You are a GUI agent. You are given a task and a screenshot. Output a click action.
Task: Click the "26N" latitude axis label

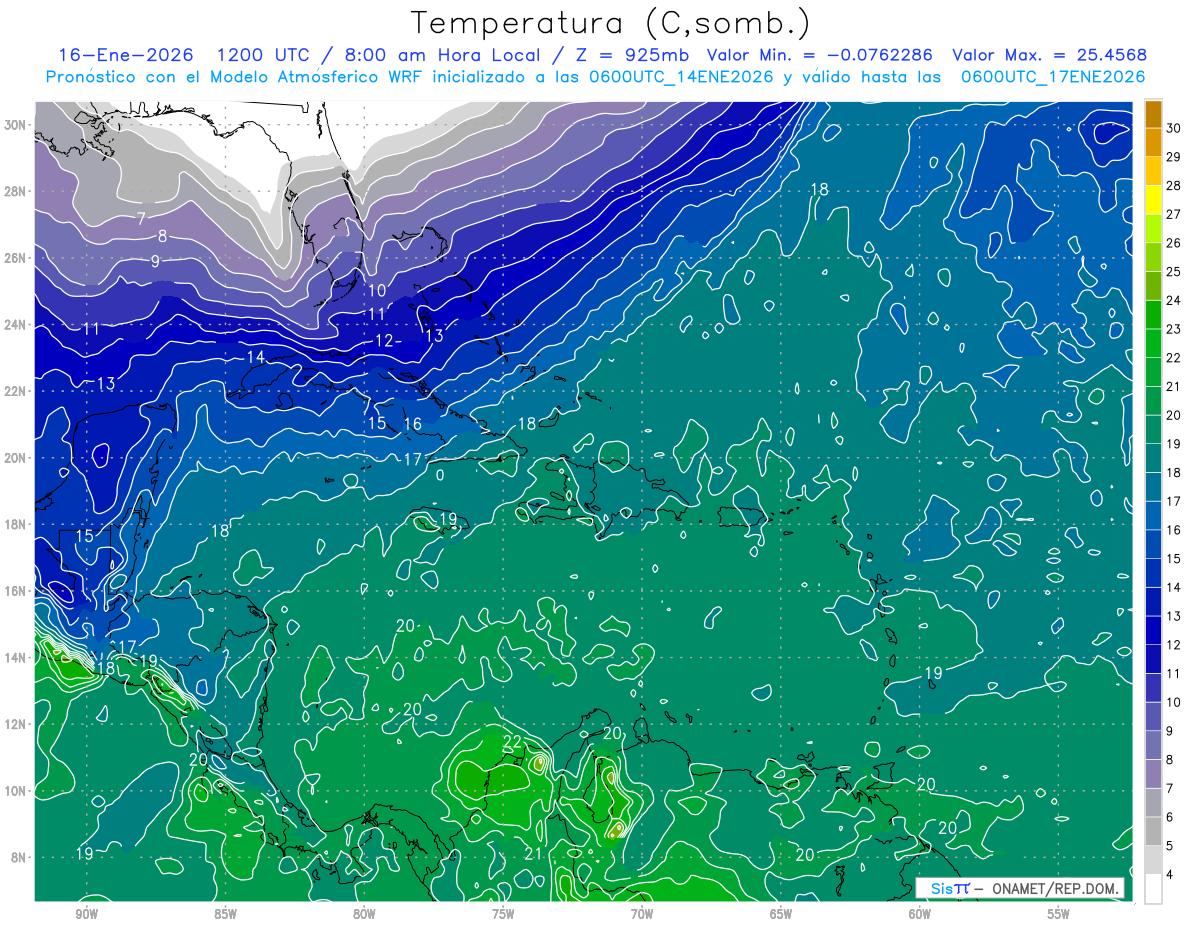(17, 258)
